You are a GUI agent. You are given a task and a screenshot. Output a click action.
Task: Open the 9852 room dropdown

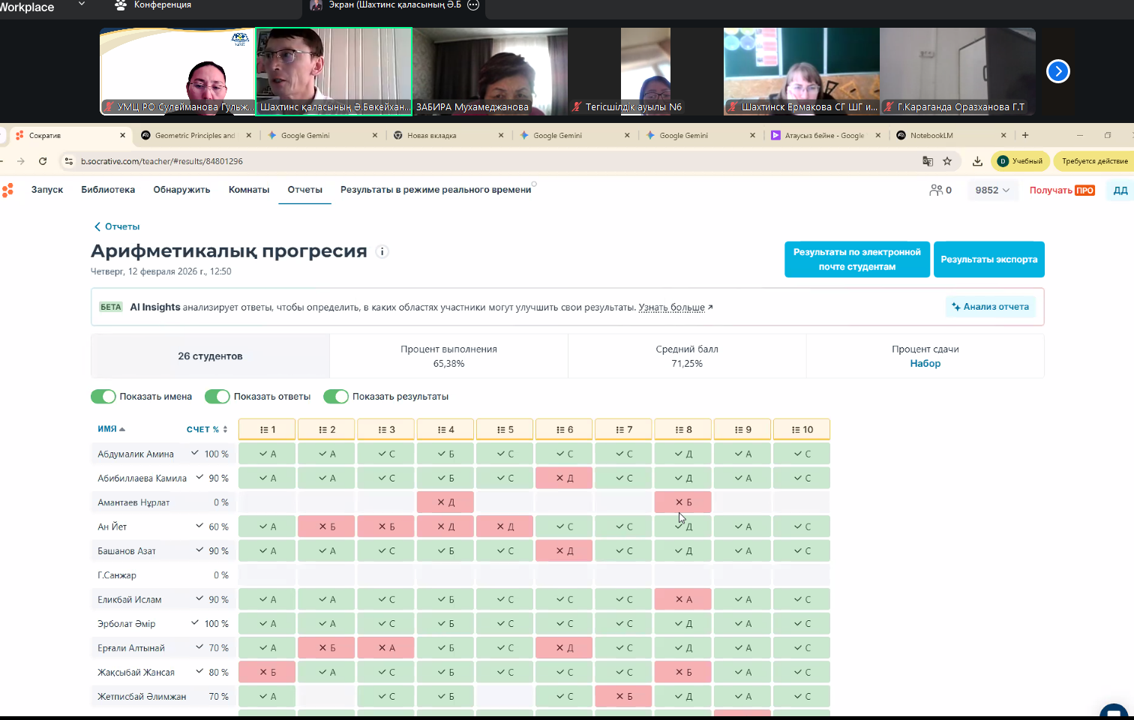[992, 190]
